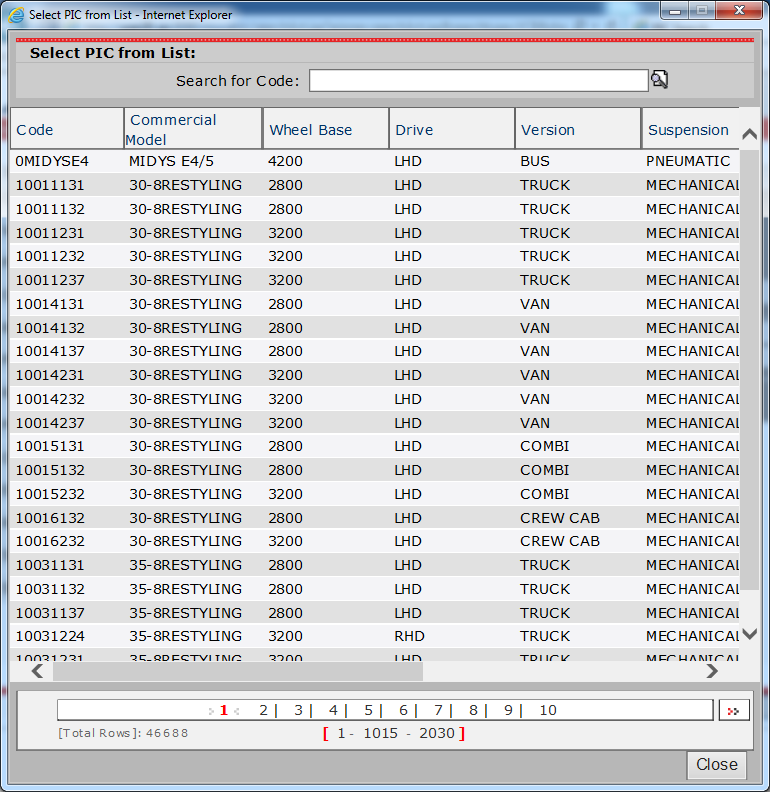Choose the row with code 10031224
This screenshot has width=772, height=792.
50,636
